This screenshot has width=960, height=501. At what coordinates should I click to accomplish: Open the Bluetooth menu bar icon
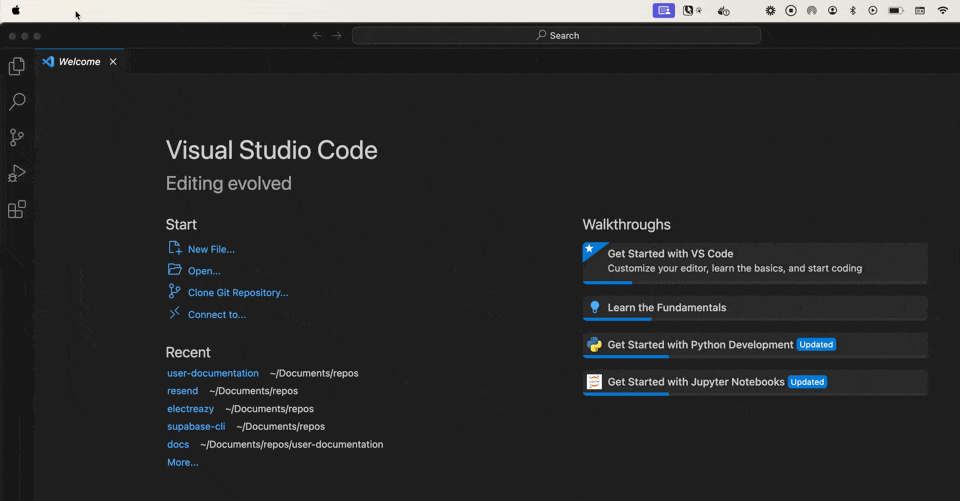(x=852, y=10)
